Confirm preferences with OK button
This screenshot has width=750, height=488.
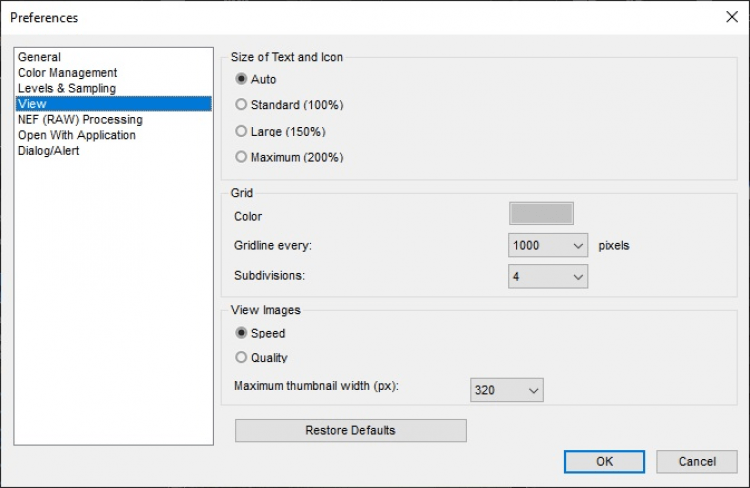pyautogui.click(x=604, y=462)
